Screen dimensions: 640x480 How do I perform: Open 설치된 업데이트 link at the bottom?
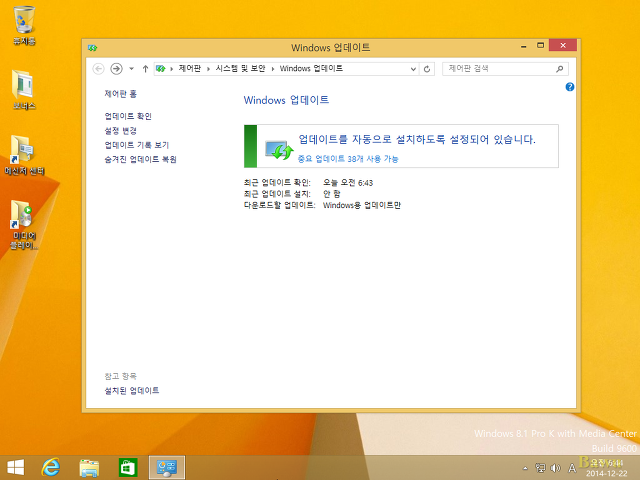(132, 391)
